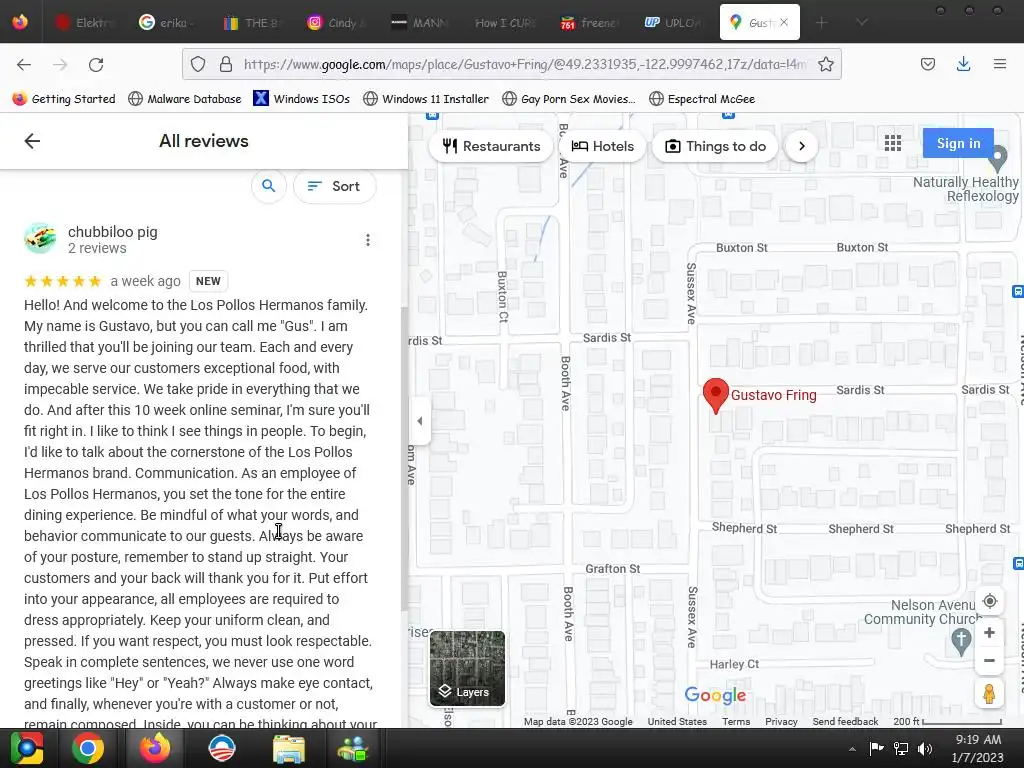Open the Terms link
The width and height of the screenshot is (1024, 768).
tap(736, 722)
